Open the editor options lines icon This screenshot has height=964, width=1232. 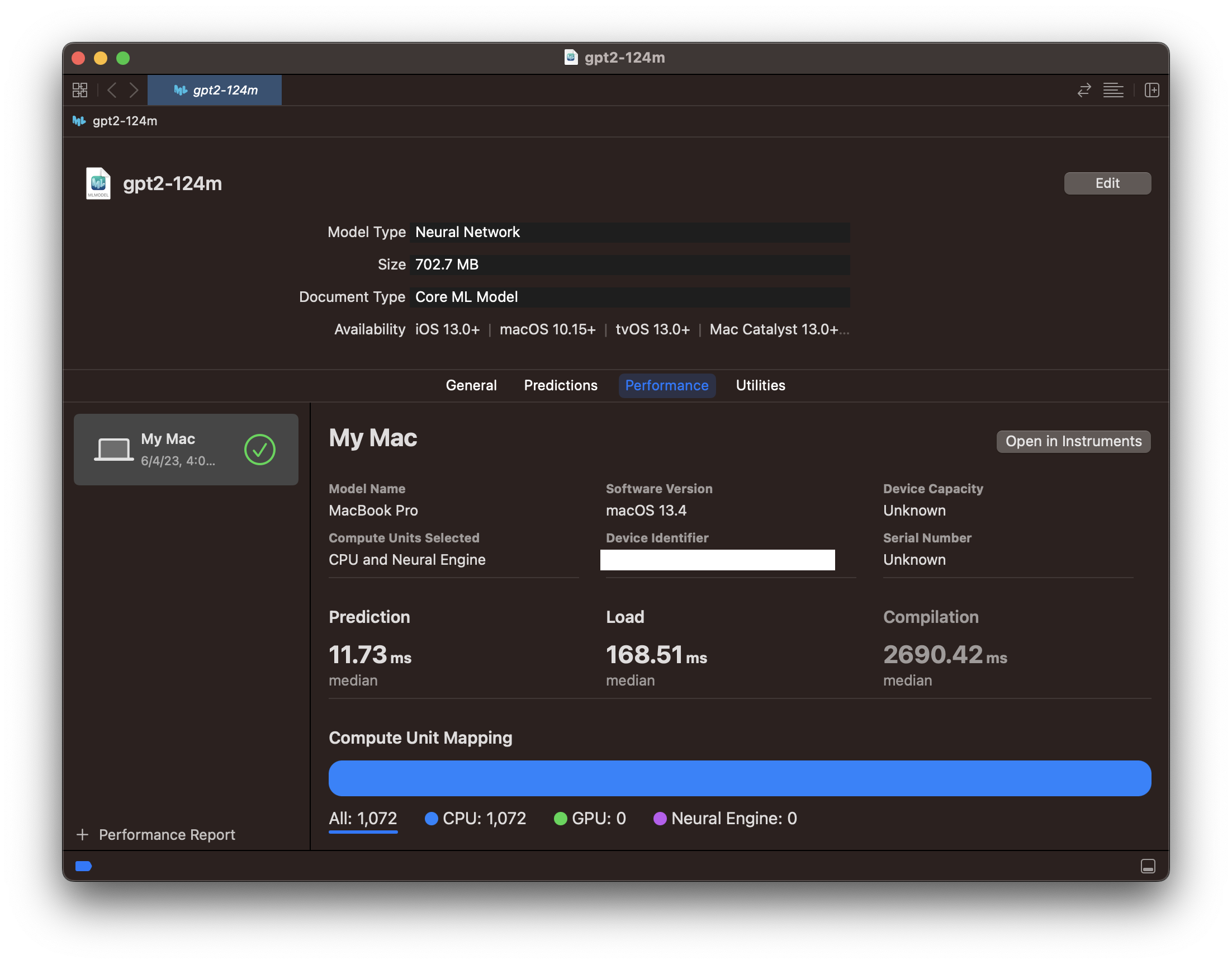(x=1113, y=90)
